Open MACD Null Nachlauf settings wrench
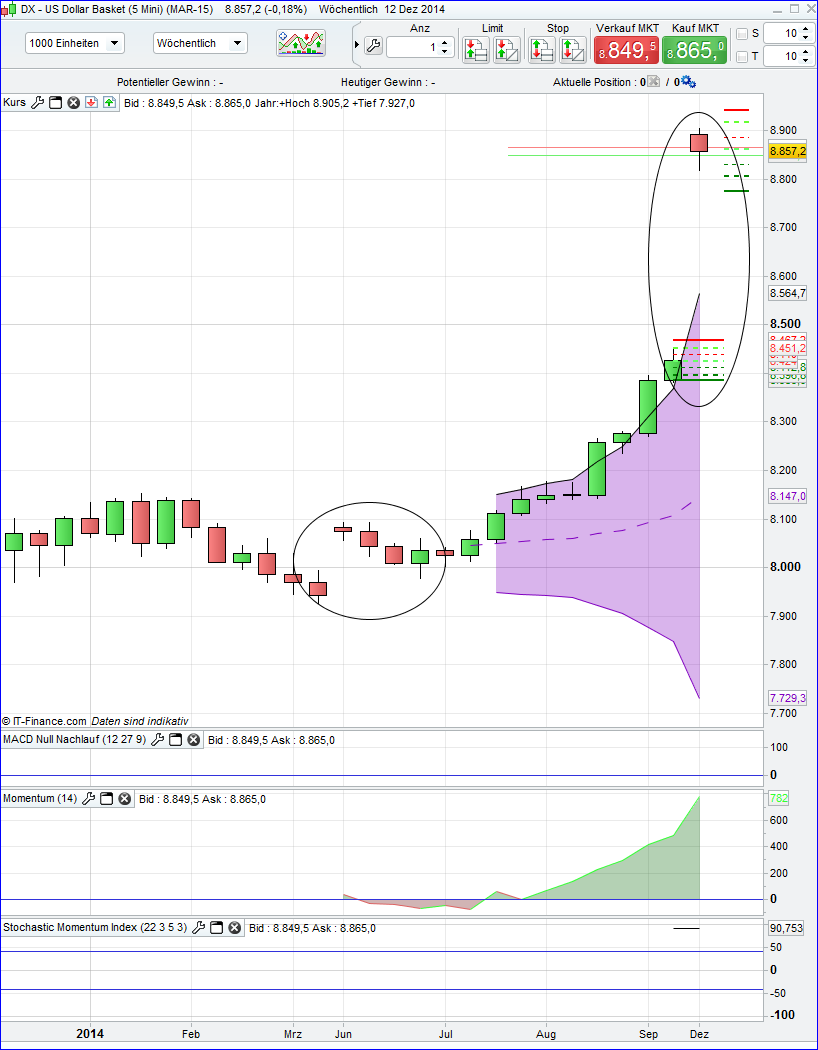818x1050 pixels. click(x=157, y=739)
